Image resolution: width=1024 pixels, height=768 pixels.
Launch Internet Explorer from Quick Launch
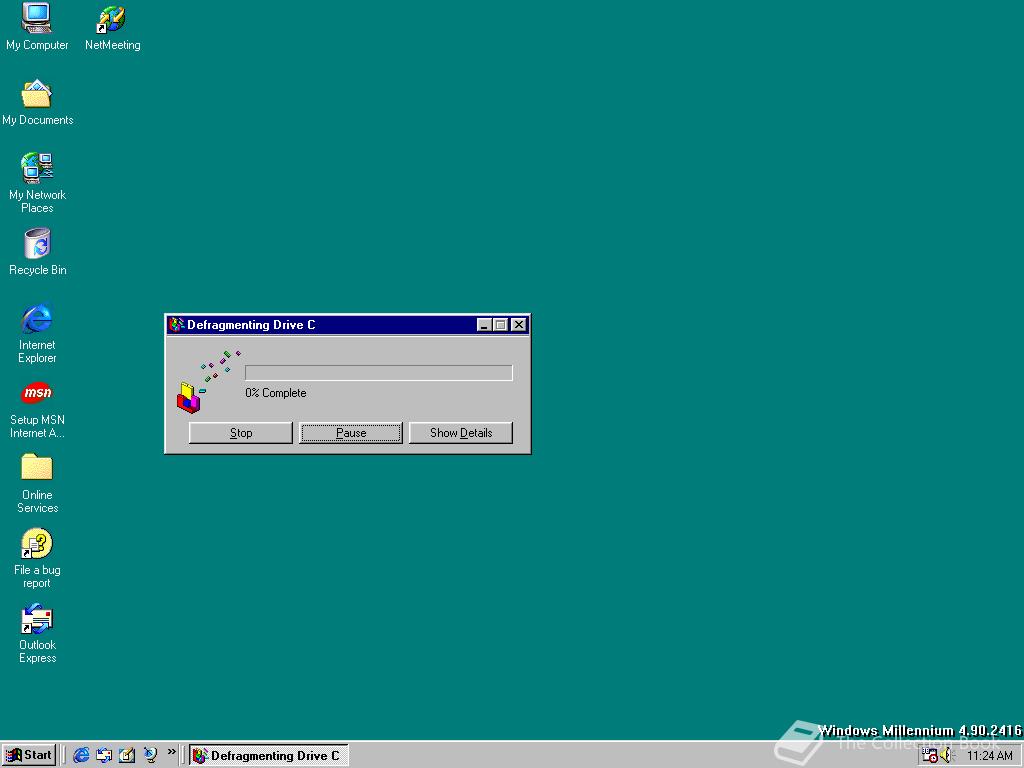click(81, 756)
